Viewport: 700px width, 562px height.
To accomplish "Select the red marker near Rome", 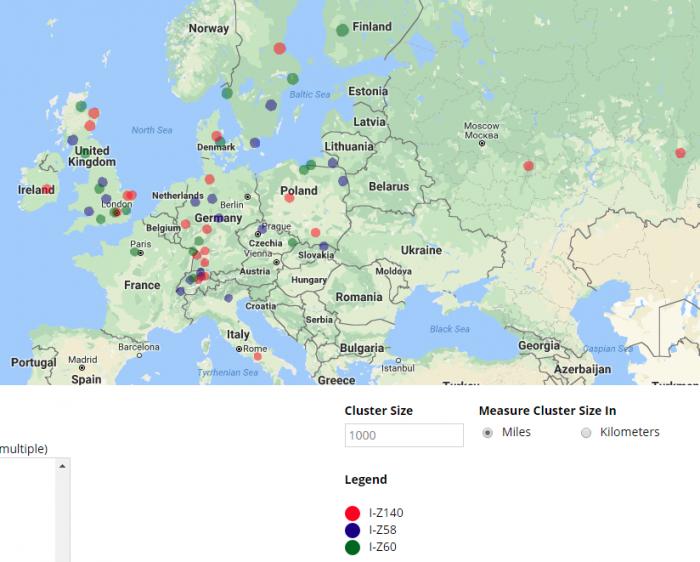I will [258, 356].
